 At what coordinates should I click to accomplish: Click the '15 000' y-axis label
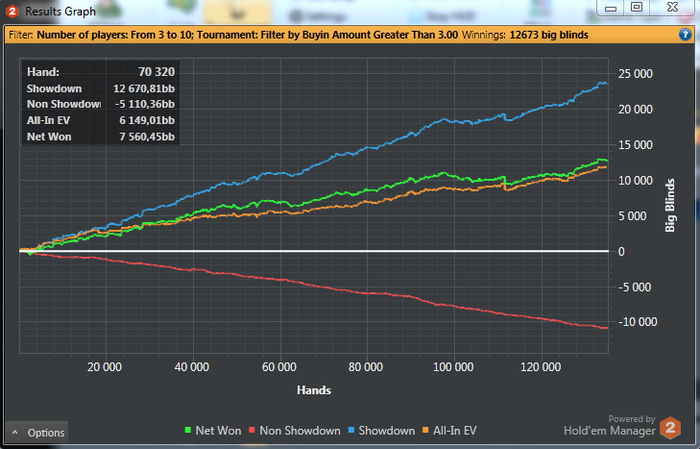635,145
